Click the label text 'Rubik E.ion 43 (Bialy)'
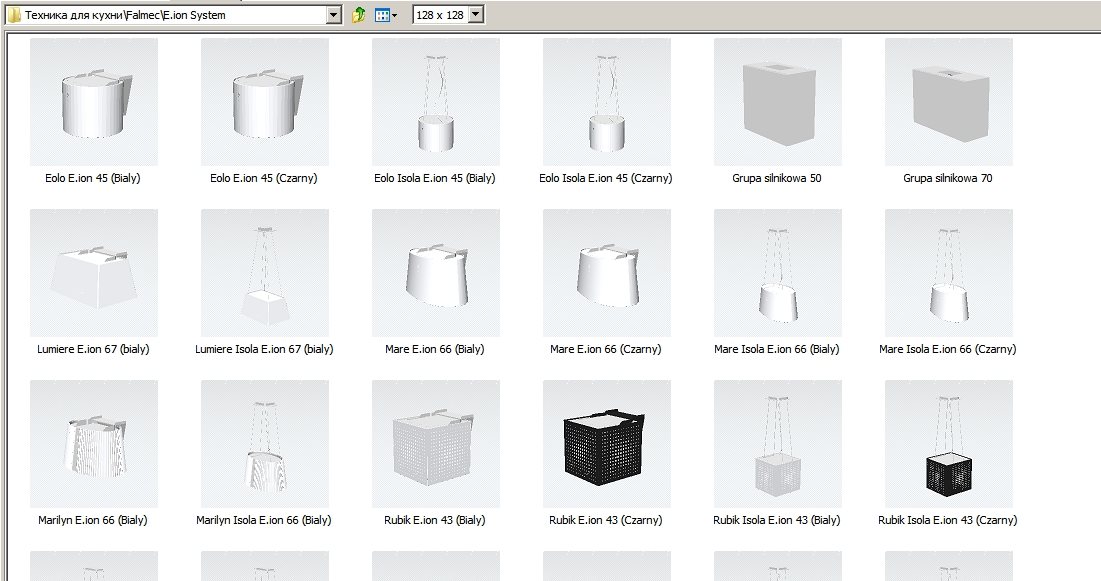Viewport: 1101px width, 581px height. [x=435, y=521]
